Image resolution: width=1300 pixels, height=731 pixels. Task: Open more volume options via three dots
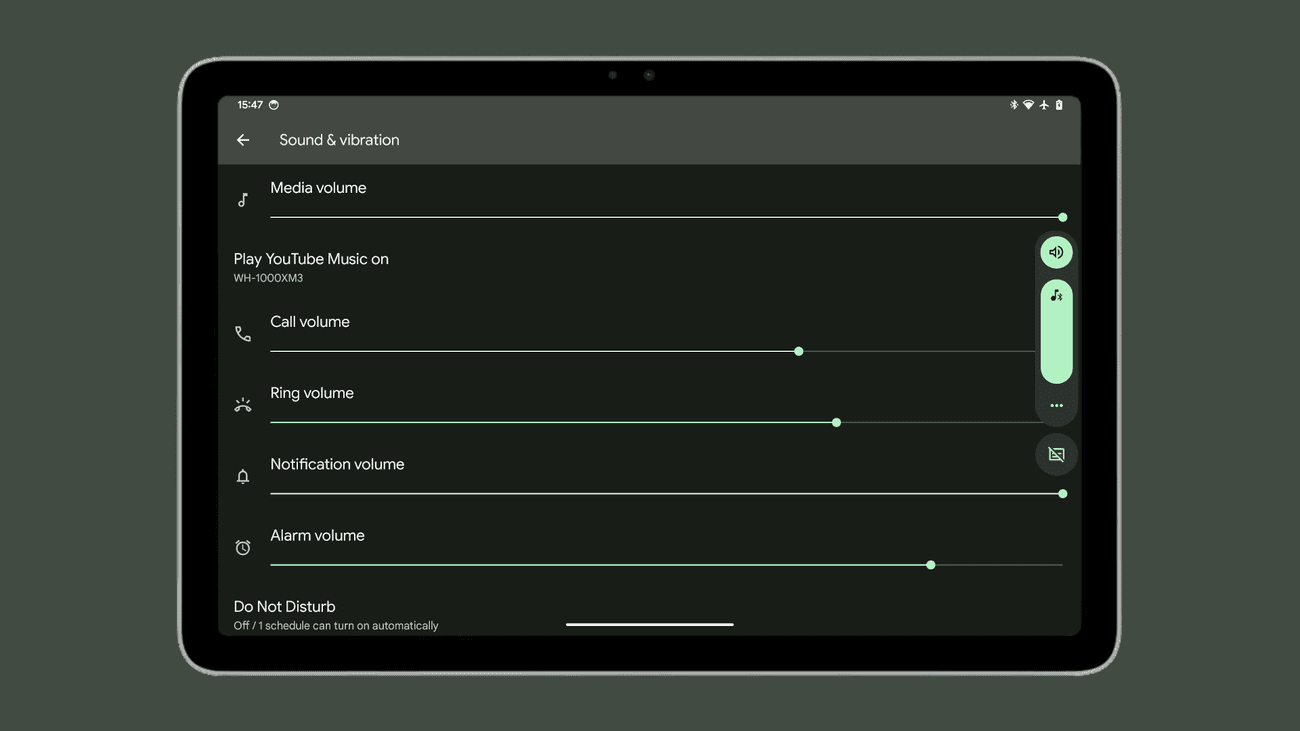pos(1056,406)
